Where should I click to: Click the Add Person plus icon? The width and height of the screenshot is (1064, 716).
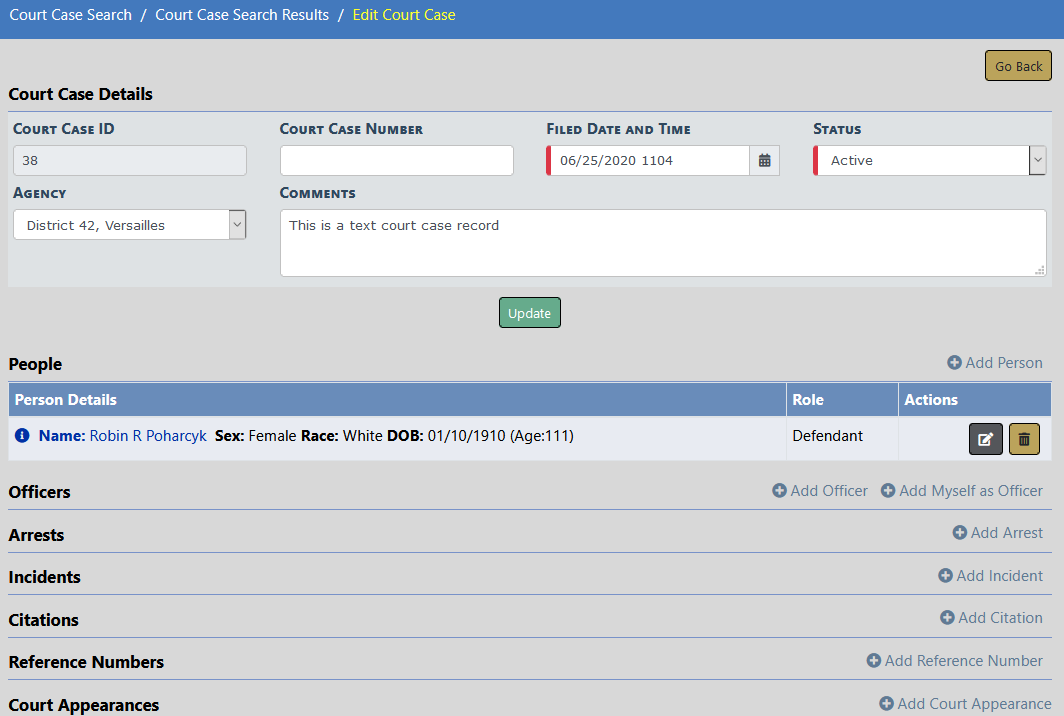coord(954,363)
